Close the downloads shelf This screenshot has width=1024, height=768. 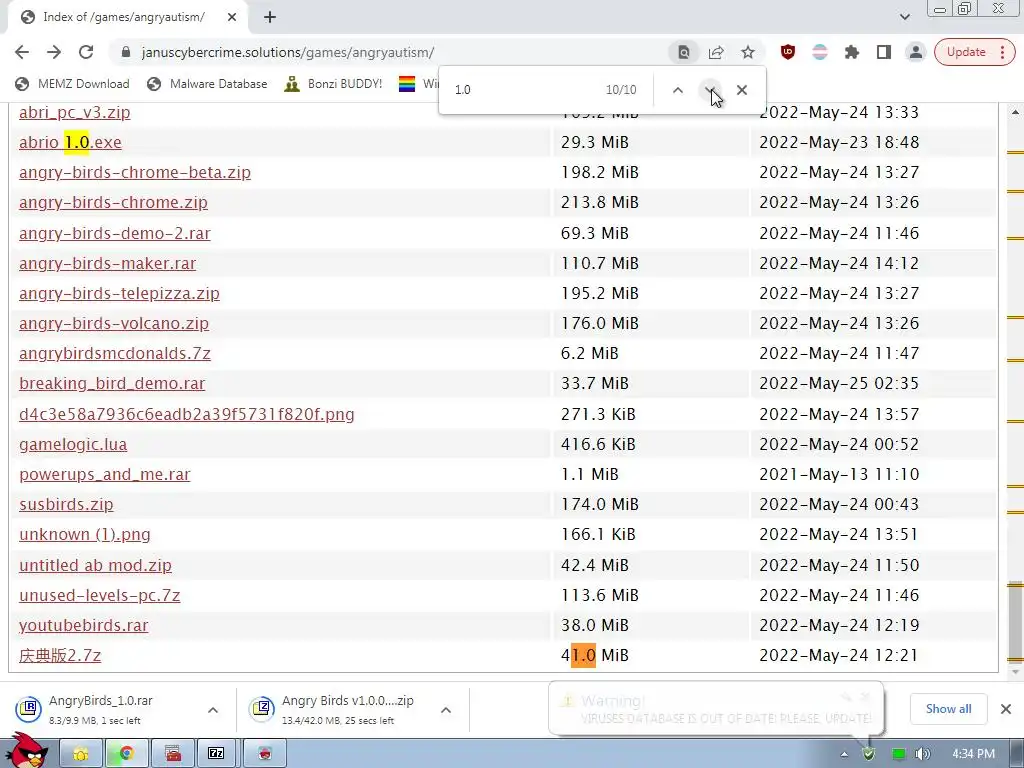coord(1006,709)
